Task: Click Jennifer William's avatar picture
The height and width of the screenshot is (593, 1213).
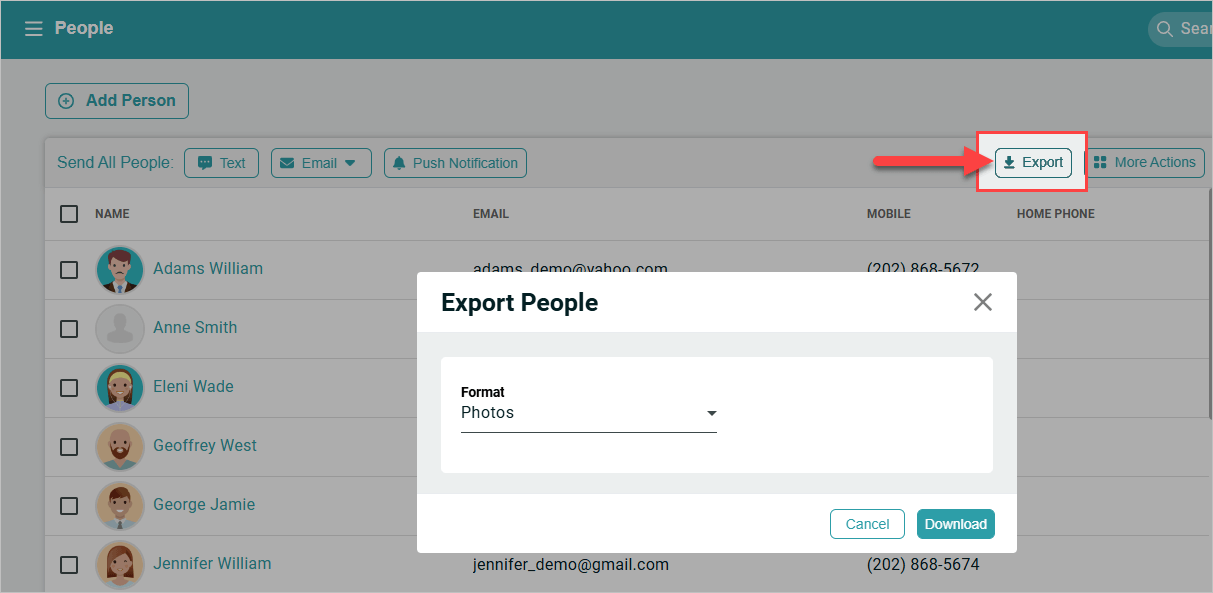Action: pyautogui.click(x=120, y=564)
